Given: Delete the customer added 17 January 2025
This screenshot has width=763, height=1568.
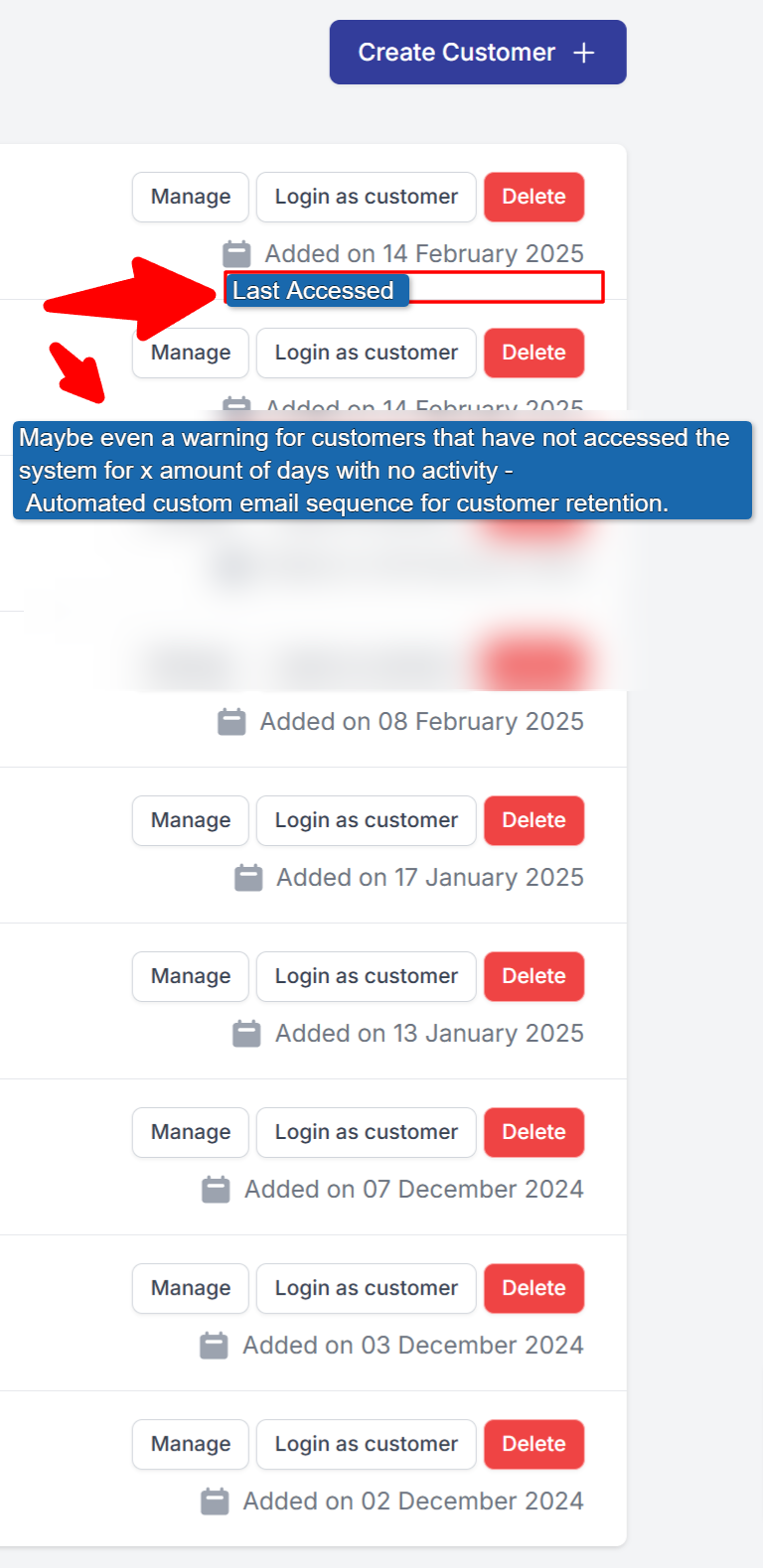Looking at the screenshot, I should tap(534, 820).
